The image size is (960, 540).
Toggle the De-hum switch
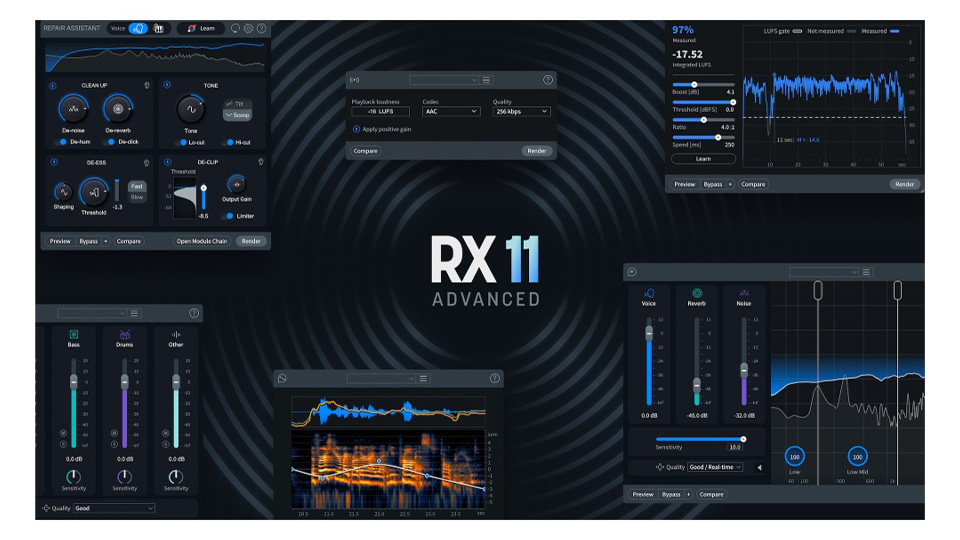click(x=62, y=142)
